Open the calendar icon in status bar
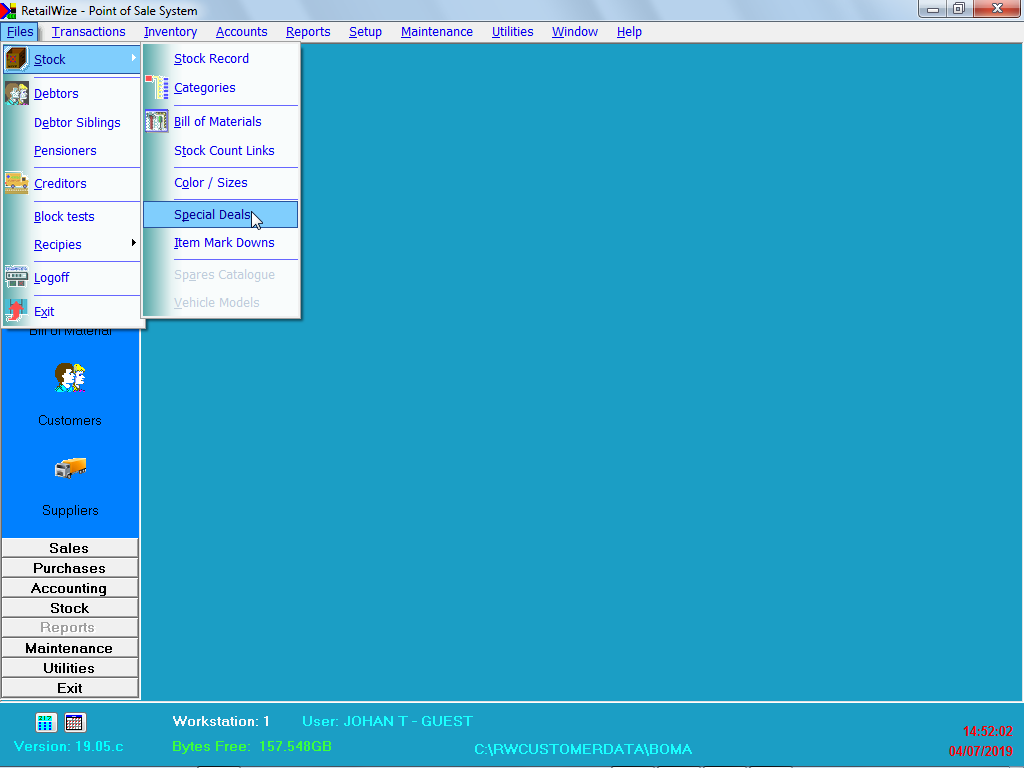This screenshot has width=1024, height=768. click(75, 722)
